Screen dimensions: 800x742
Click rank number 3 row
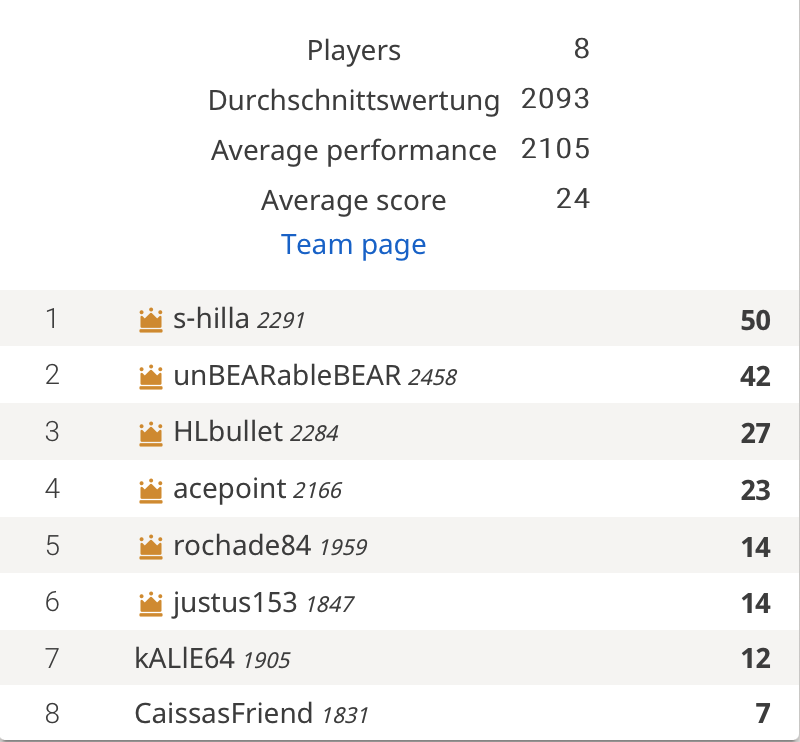(399, 432)
